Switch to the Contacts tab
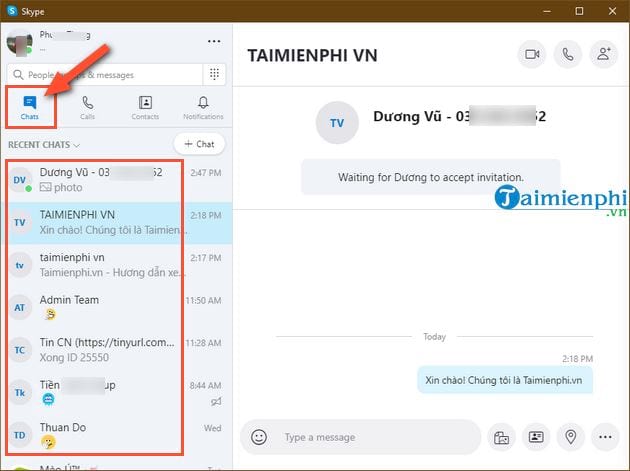The image size is (630, 471). (x=145, y=107)
